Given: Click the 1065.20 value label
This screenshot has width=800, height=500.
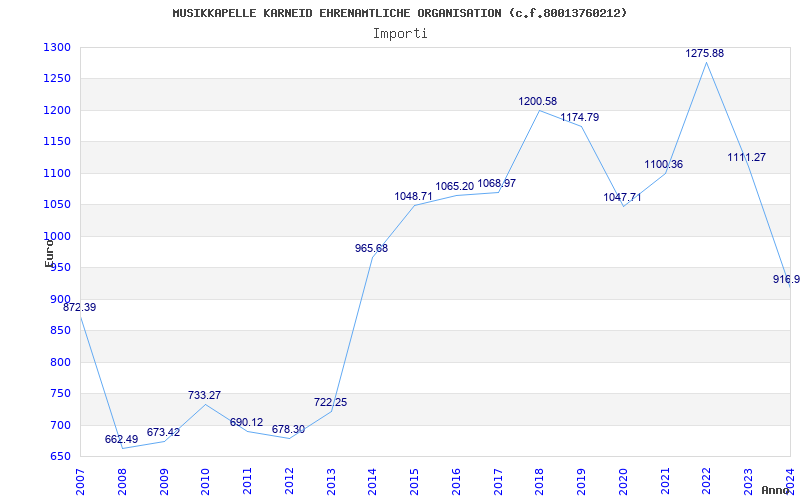Looking at the screenshot, I should 455,186.
